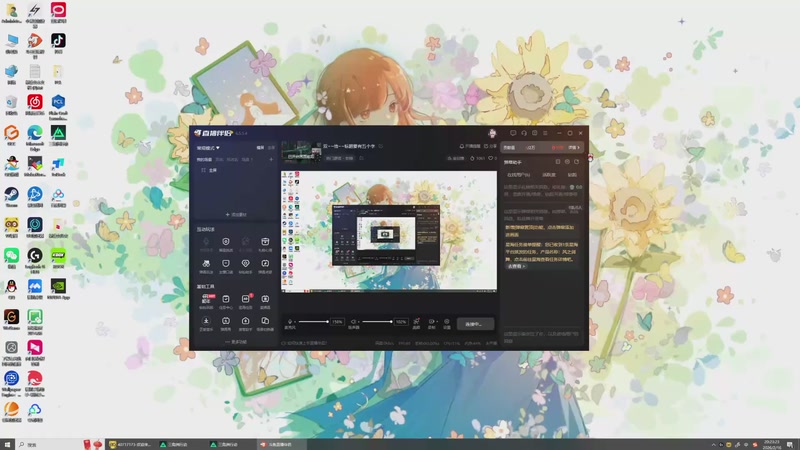Switch to the online users (在线用户) tab
Screen dimensions: 800x450
[518, 175]
